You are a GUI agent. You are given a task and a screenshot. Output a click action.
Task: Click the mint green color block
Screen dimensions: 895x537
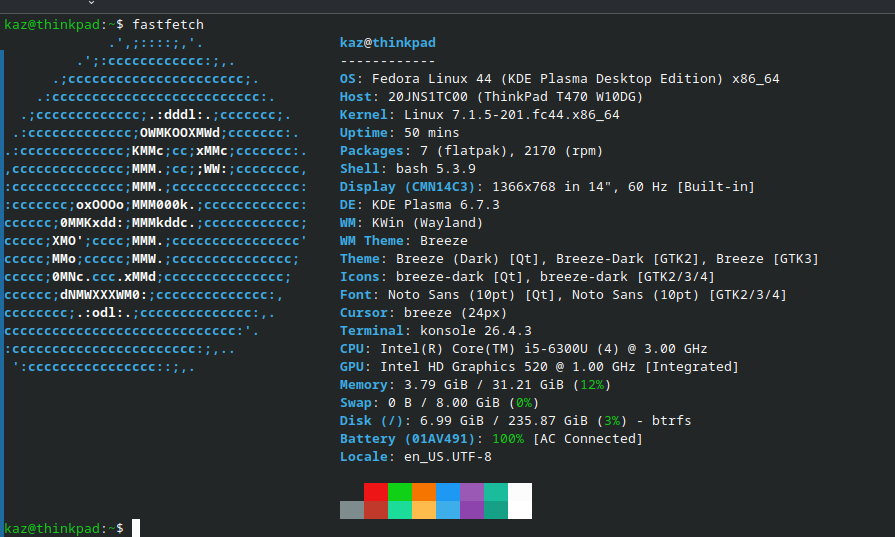400,510
